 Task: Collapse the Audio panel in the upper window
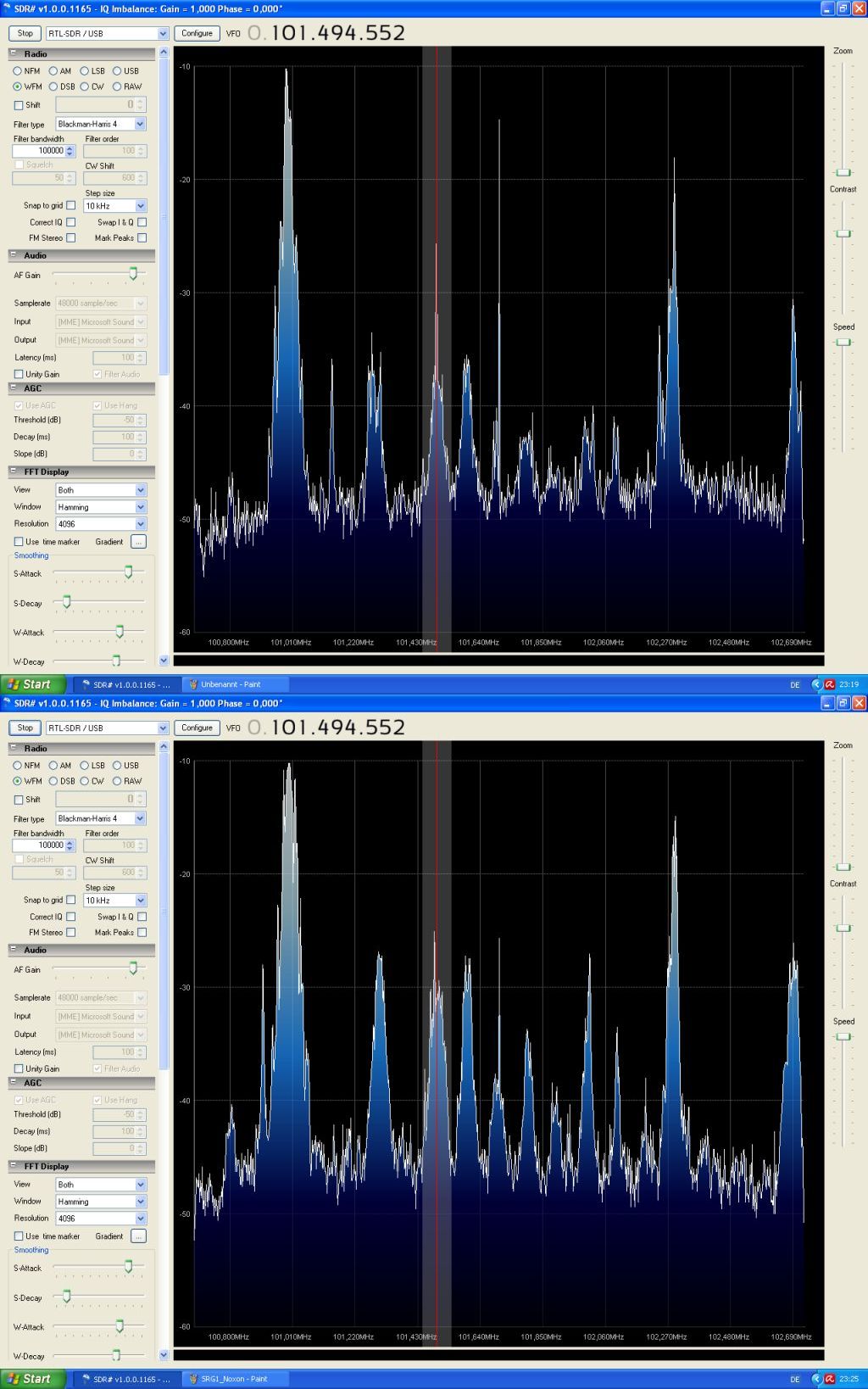(x=14, y=255)
